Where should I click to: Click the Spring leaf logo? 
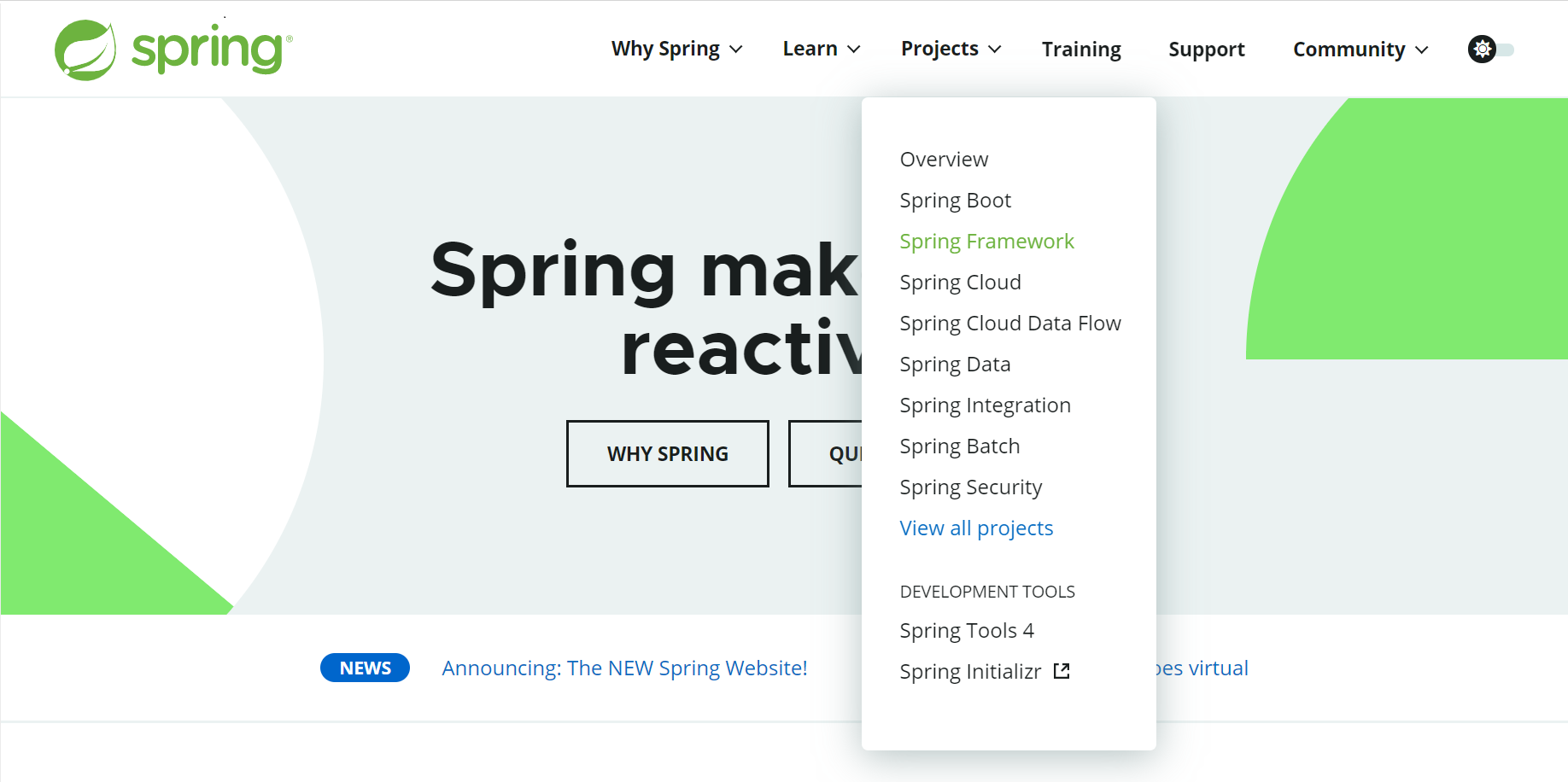(x=85, y=49)
